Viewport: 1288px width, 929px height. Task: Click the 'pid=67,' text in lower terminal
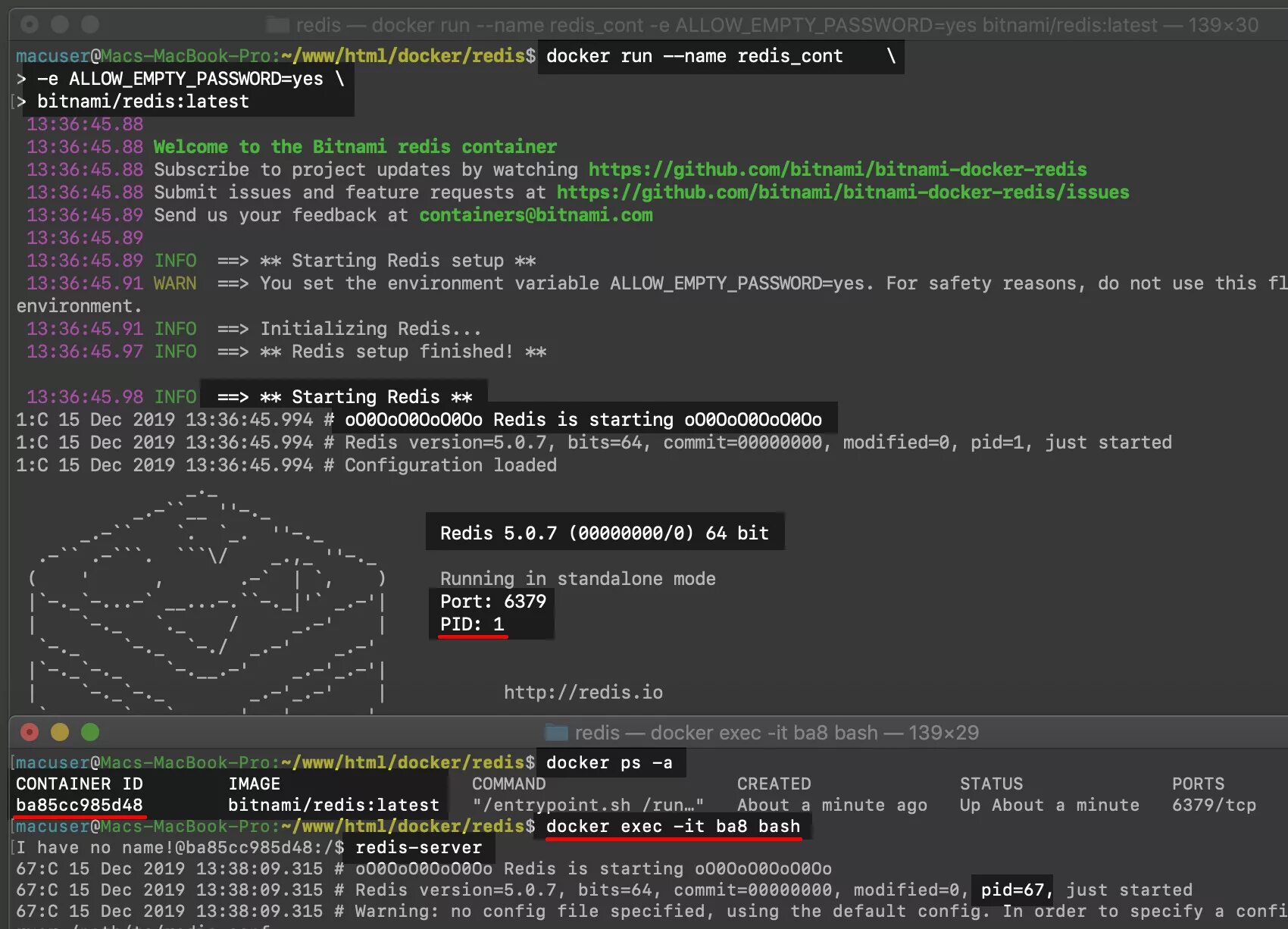pos(1017,890)
